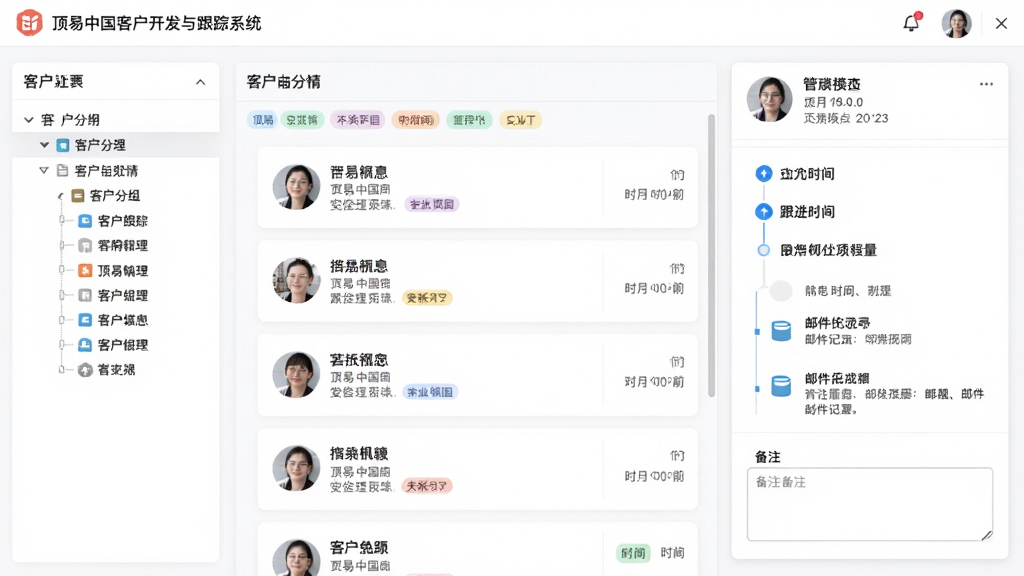Open the second customer card avatar

tap(296, 280)
